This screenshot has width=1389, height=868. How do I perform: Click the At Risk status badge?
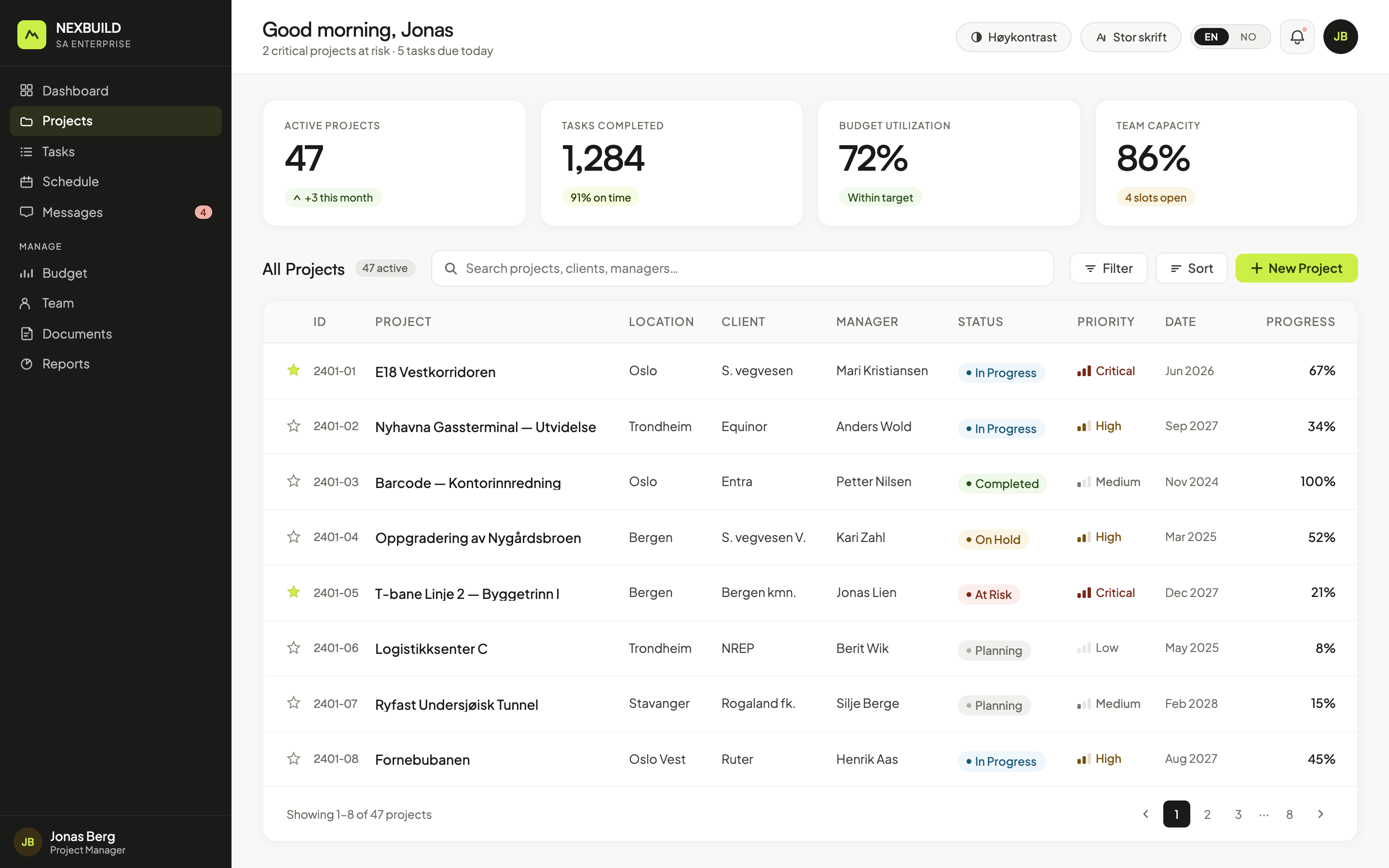[x=988, y=595]
